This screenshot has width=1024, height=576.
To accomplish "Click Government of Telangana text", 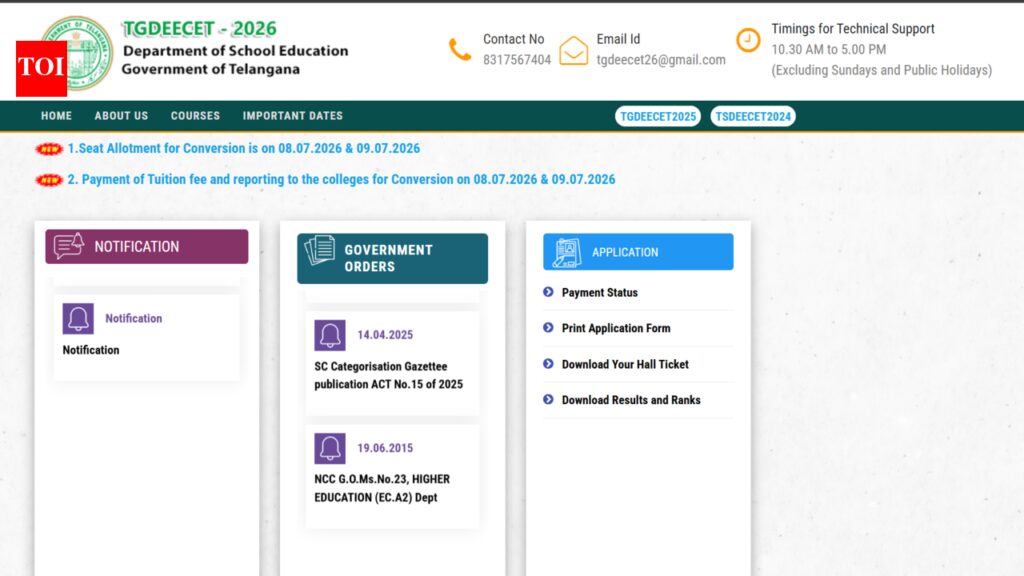I will tap(211, 69).
